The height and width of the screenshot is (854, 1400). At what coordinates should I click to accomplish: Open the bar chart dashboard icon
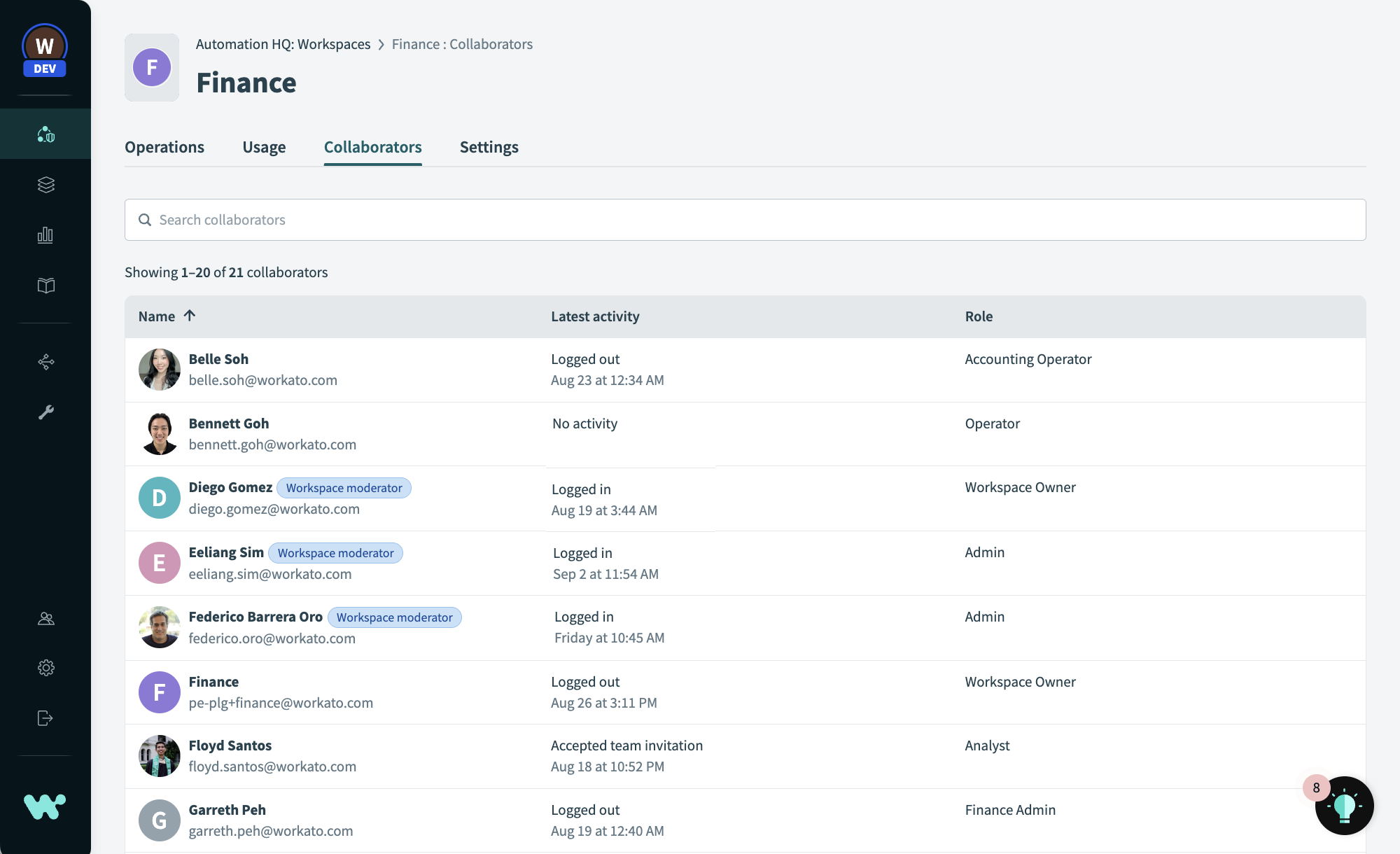[x=45, y=235]
